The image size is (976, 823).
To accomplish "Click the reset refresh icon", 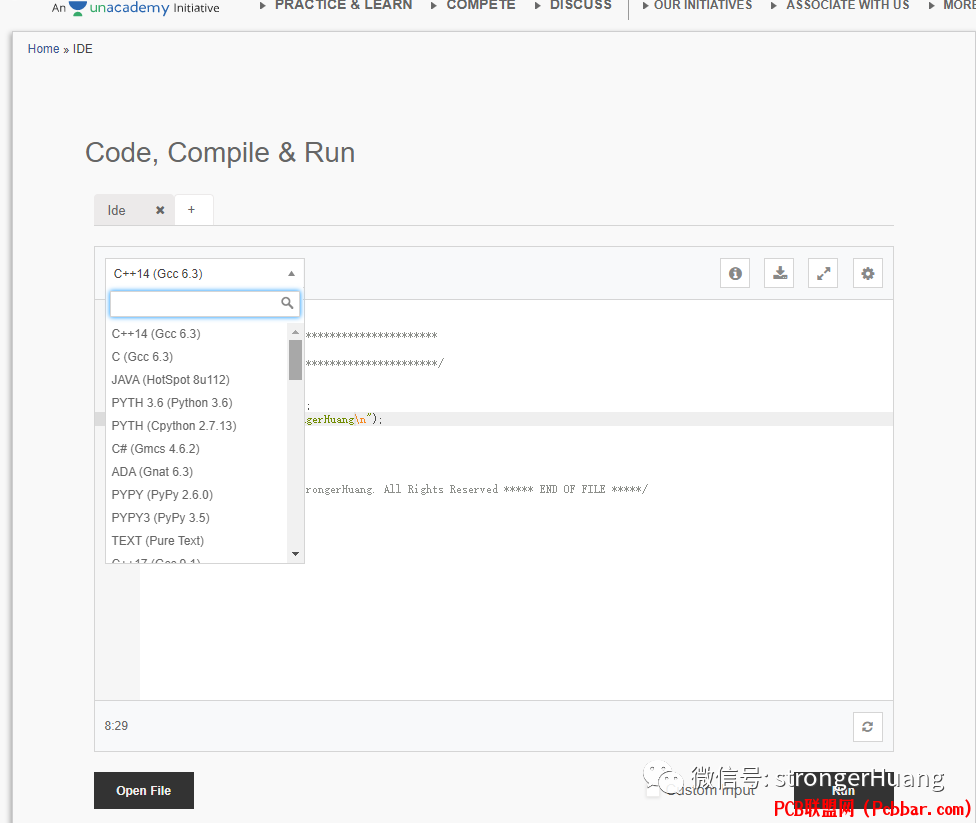I will (x=868, y=727).
